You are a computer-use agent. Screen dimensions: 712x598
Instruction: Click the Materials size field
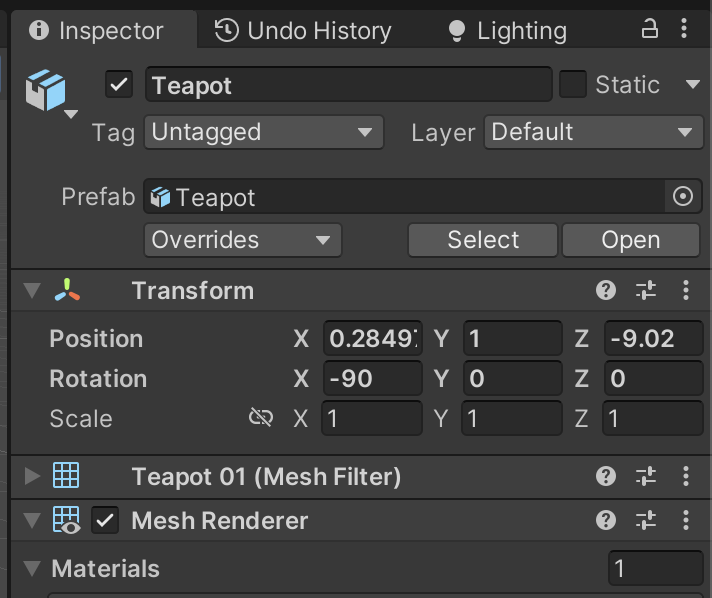coord(656,568)
